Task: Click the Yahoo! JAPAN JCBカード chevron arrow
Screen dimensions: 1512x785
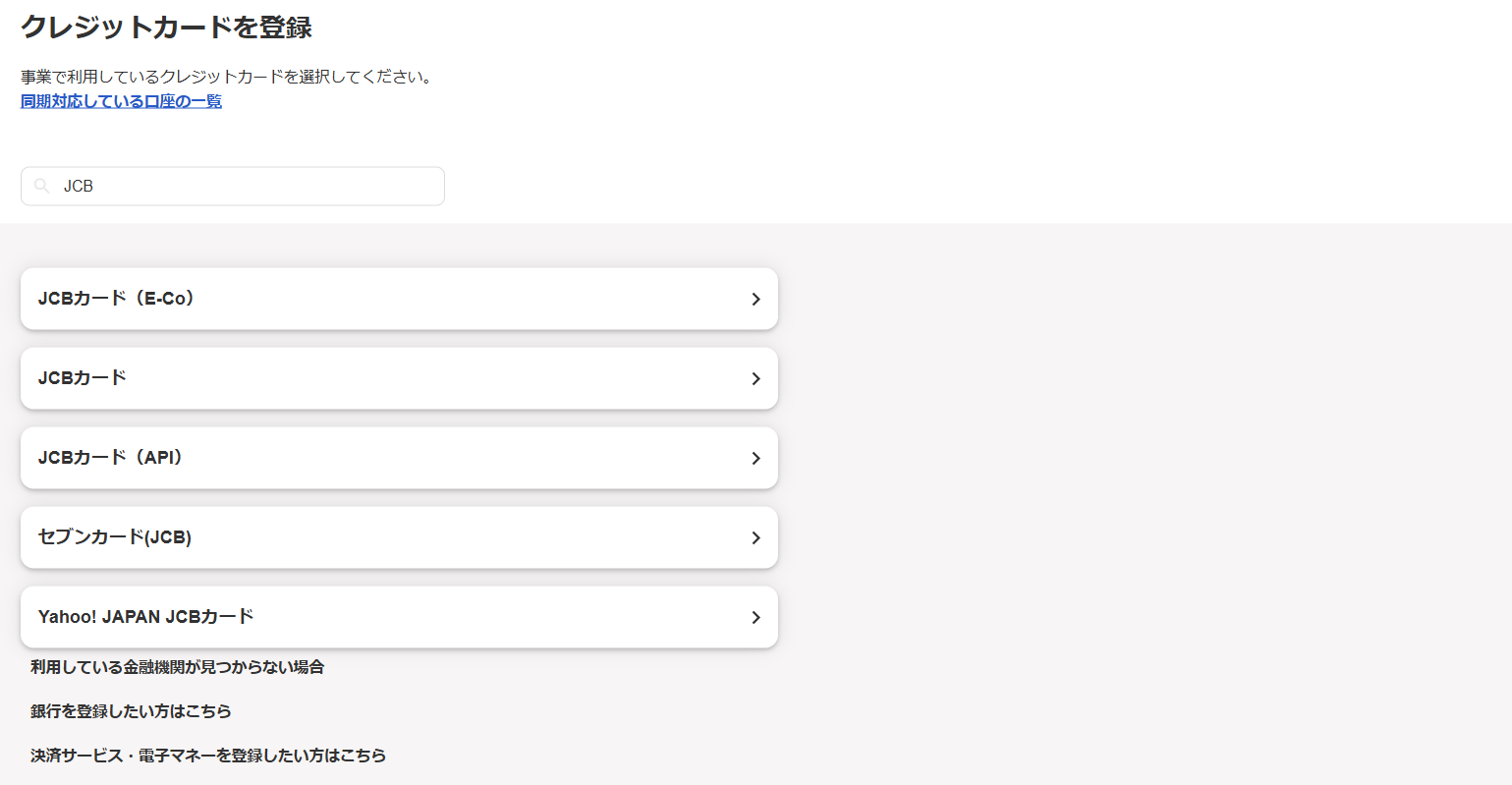Action: pos(756,617)
